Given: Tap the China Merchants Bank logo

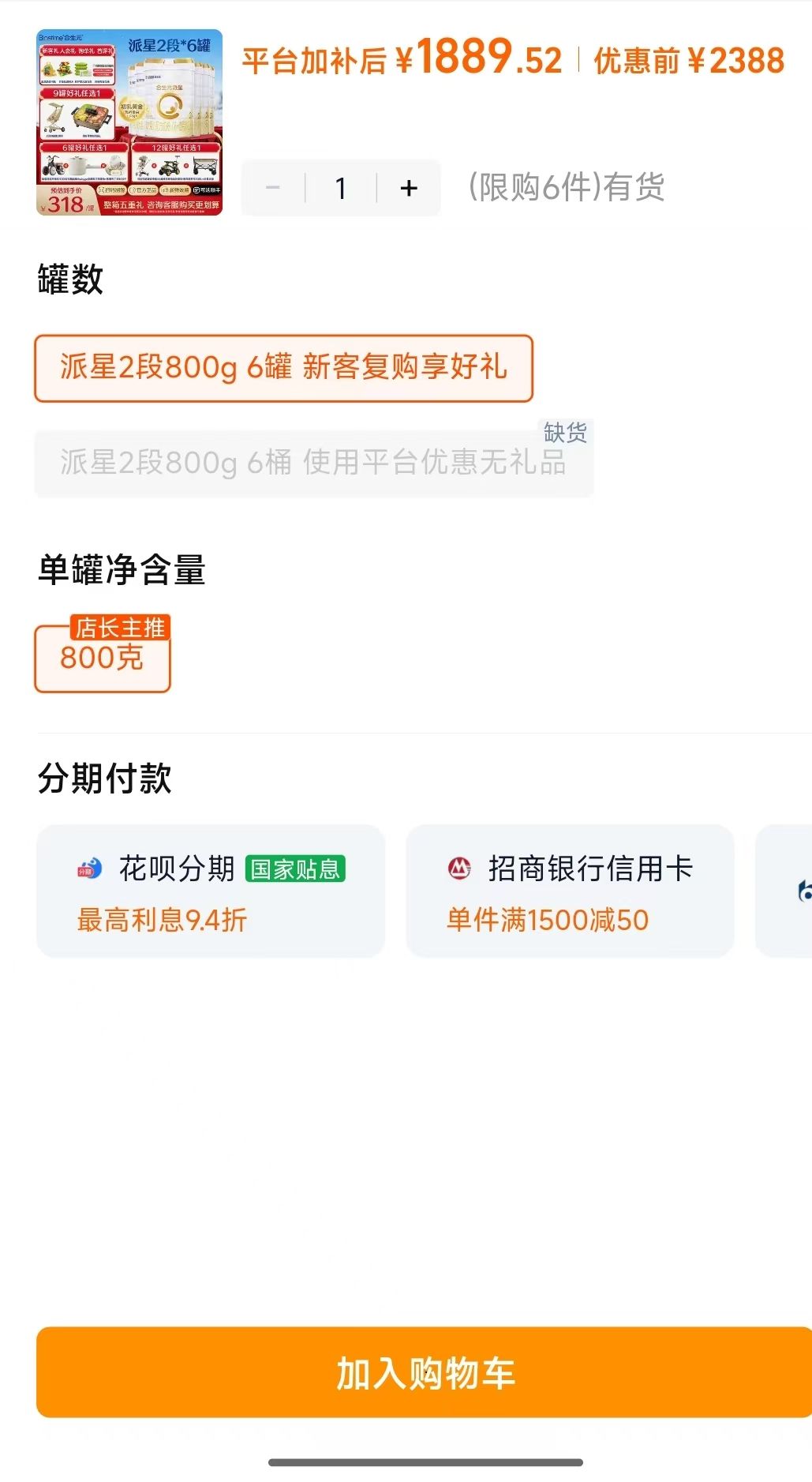Looking at the screenshot, I should tap(459, 869).
